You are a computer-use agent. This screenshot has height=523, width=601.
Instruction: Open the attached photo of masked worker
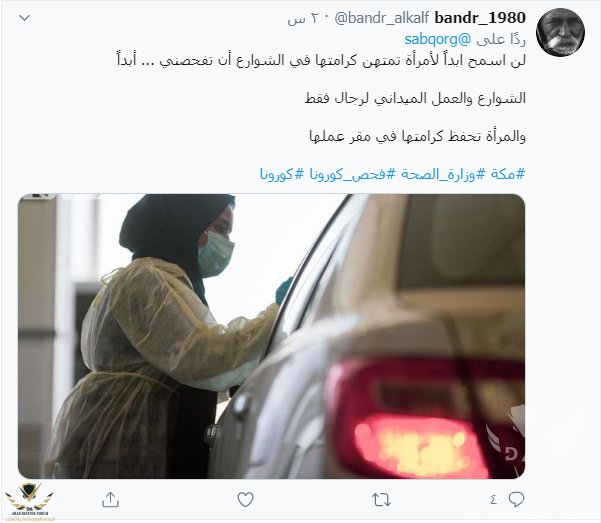pyautogui.click(x=271, y=336)
